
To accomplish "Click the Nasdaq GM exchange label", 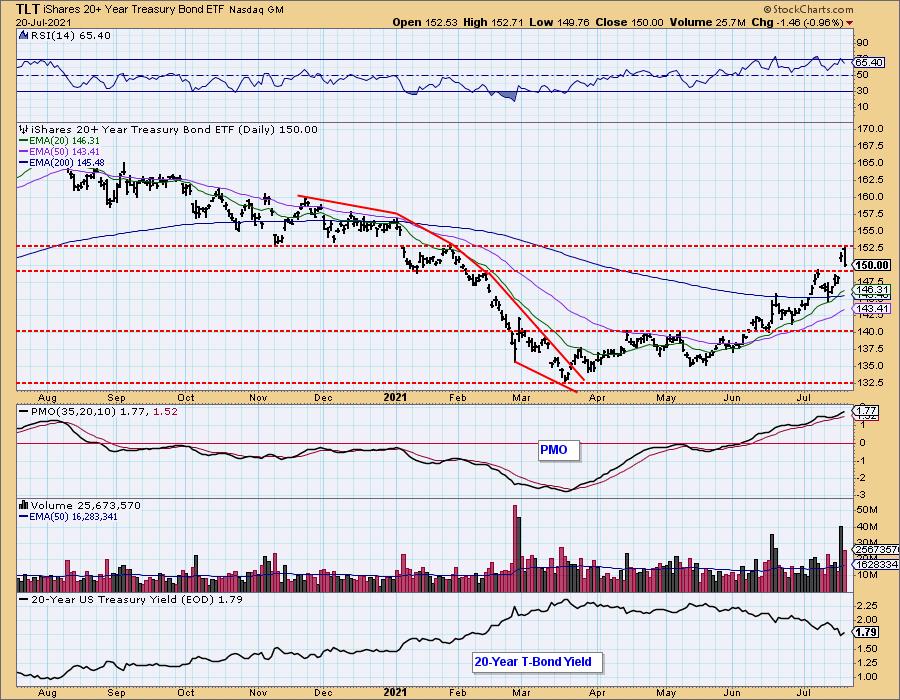I will 255,10.
